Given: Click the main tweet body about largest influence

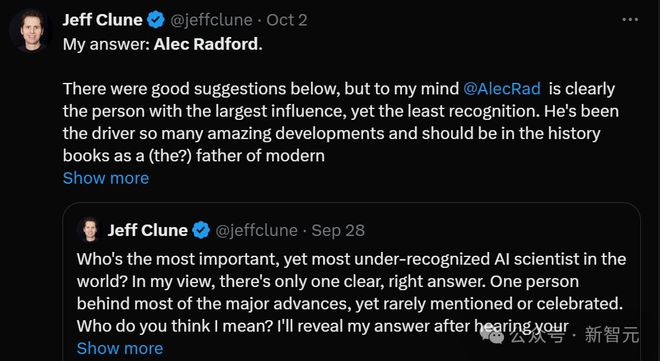Looking at the screenshot, I should (x=341, y=122).
